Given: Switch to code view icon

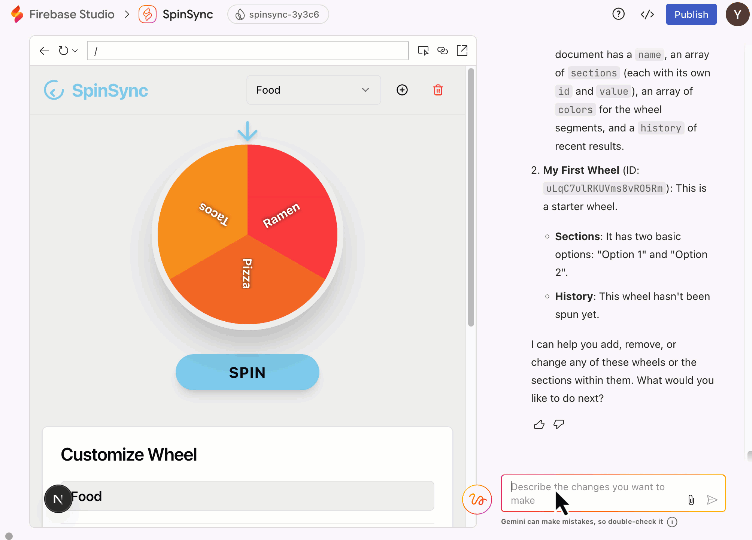Looking at the screenshot, I should coord(647,14).
